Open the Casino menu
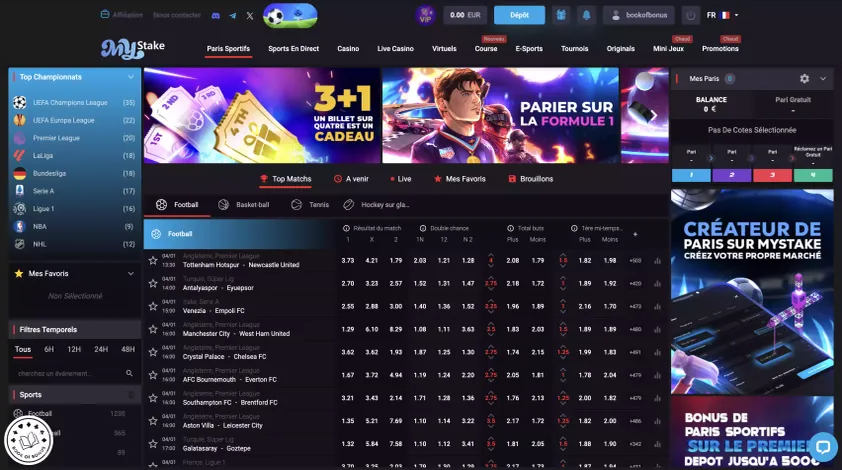This screenshot has width=842, height=470. click(x=348, y=48)
